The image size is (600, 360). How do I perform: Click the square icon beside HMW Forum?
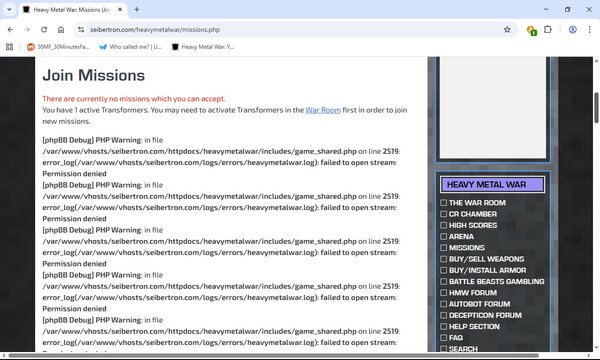point(443,293)
